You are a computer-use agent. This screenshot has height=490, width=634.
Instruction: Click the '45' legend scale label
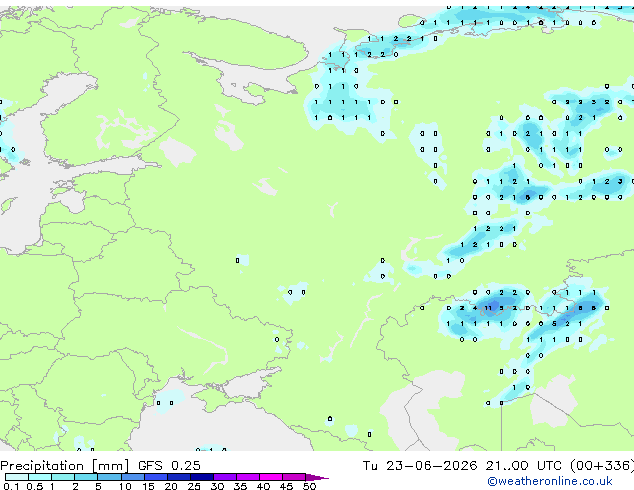[x=286, y=486]
